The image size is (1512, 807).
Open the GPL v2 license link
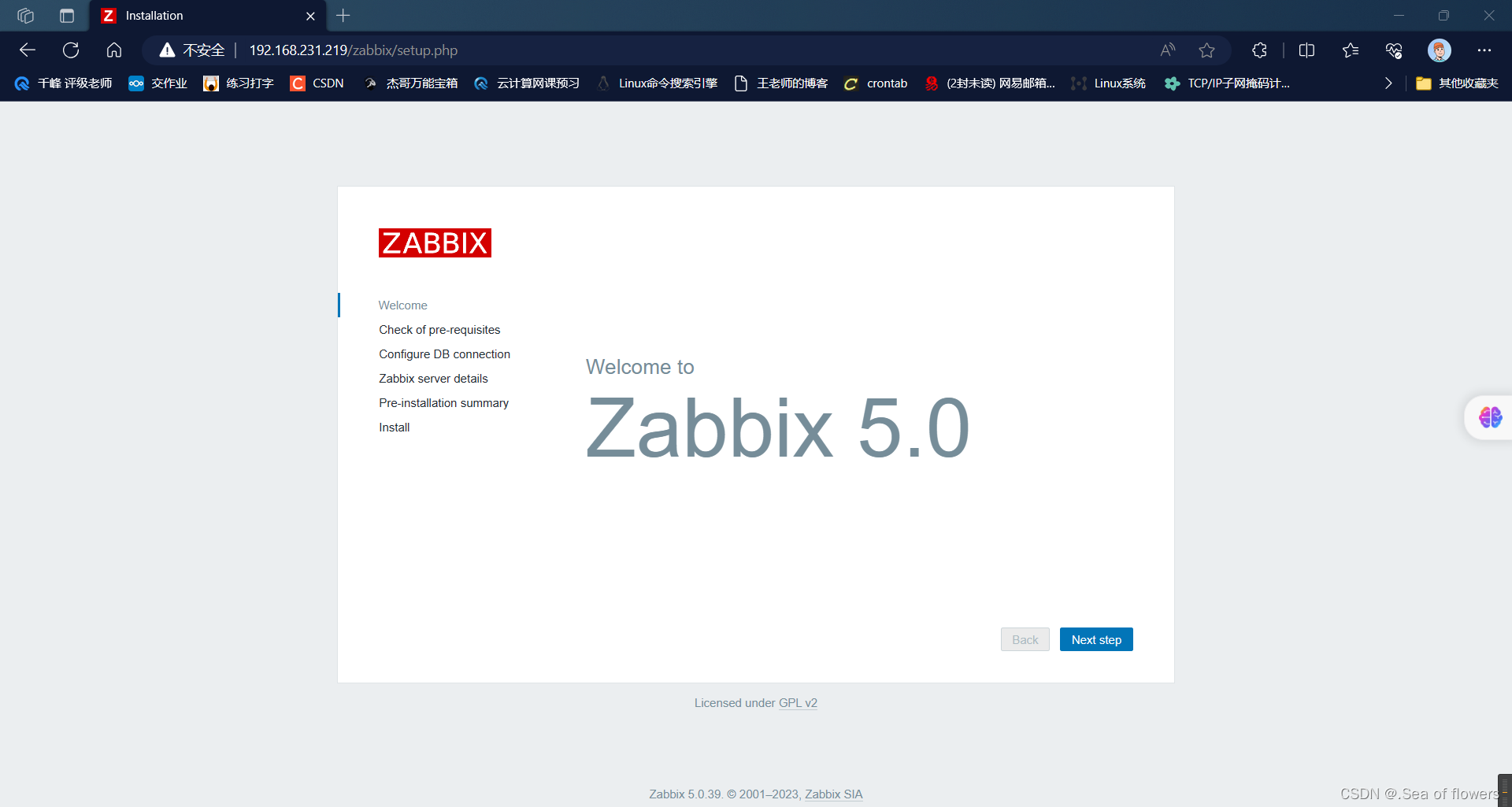798,703
